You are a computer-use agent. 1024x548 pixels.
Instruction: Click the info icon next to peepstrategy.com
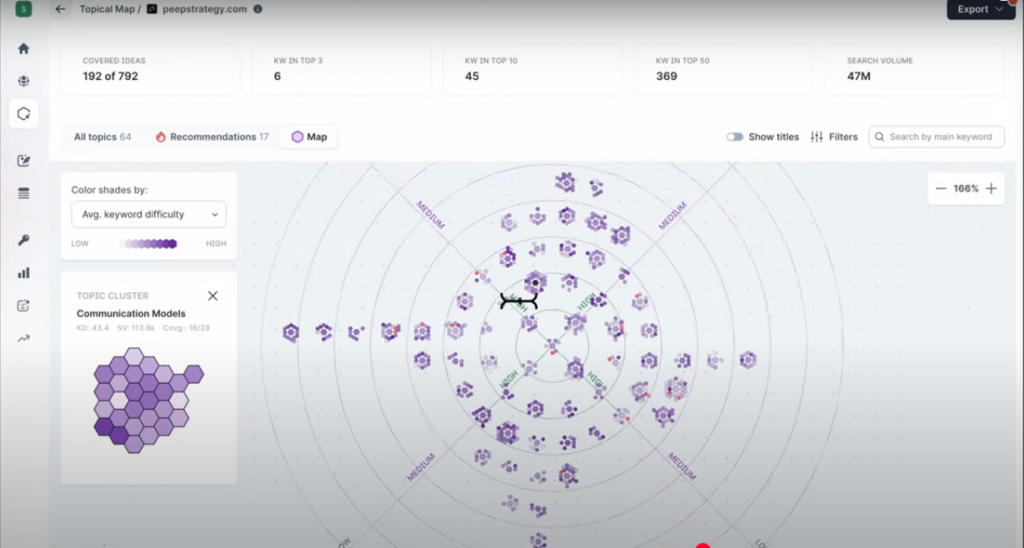pyautogui.click(x=258, y=9)
